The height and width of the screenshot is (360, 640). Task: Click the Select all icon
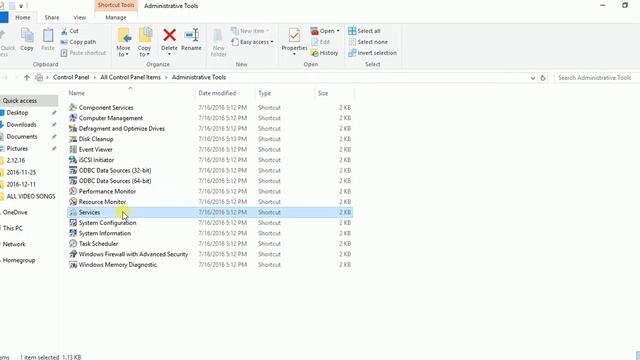click(x=352, y=31)
